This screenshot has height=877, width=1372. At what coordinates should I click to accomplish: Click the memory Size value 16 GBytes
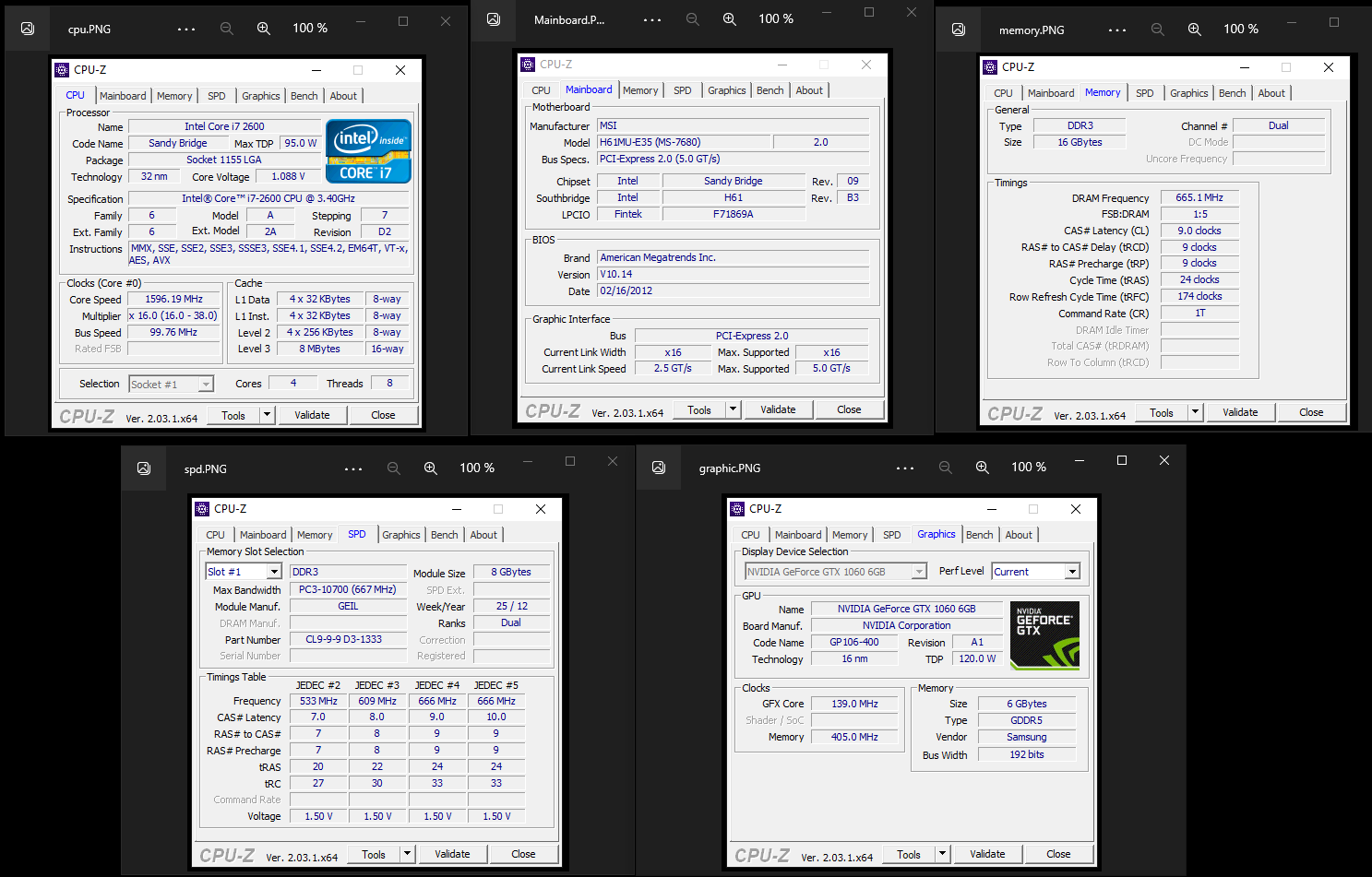tap(1080, 142)
